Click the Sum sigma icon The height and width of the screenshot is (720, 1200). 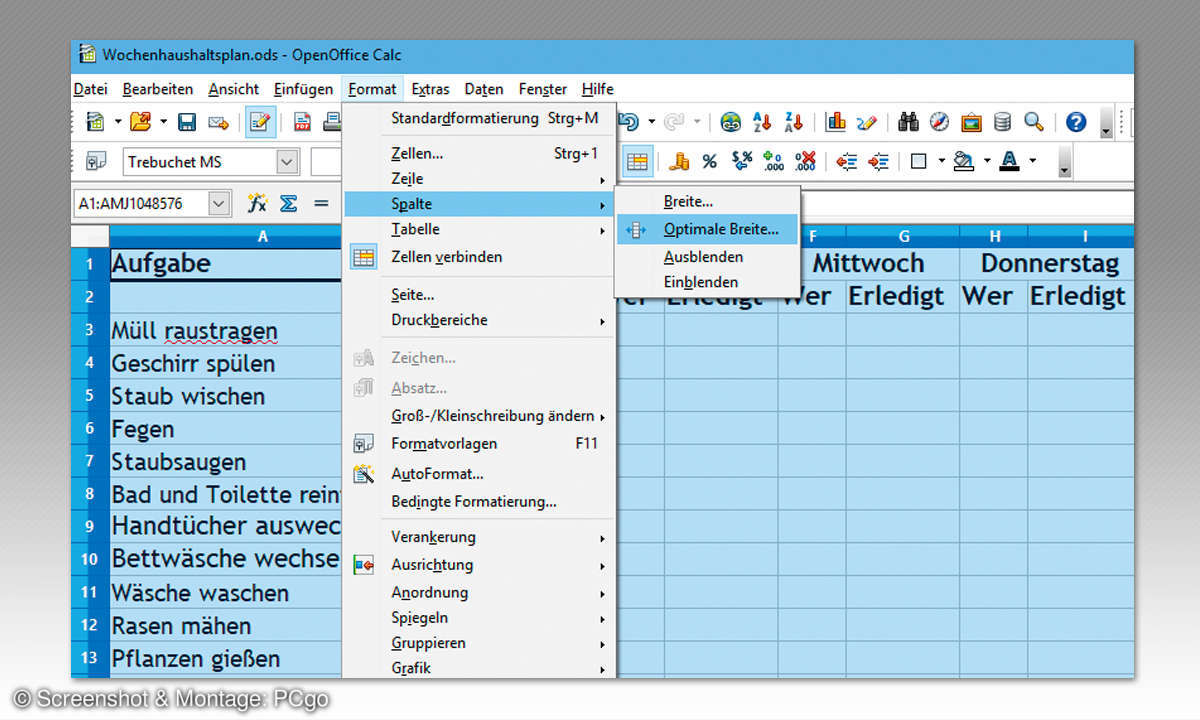[x=289, y=203]
